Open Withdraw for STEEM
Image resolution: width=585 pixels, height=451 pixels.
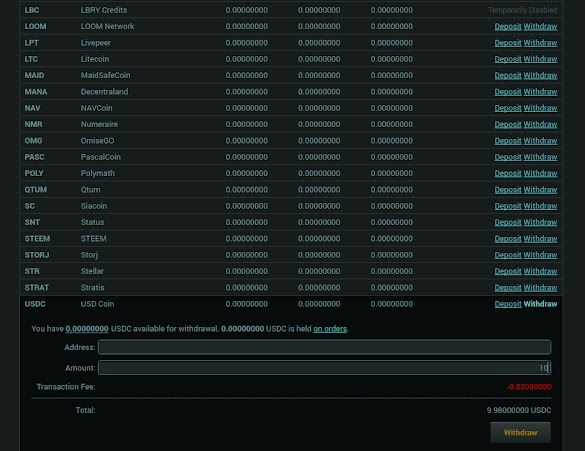coord(540,239)
